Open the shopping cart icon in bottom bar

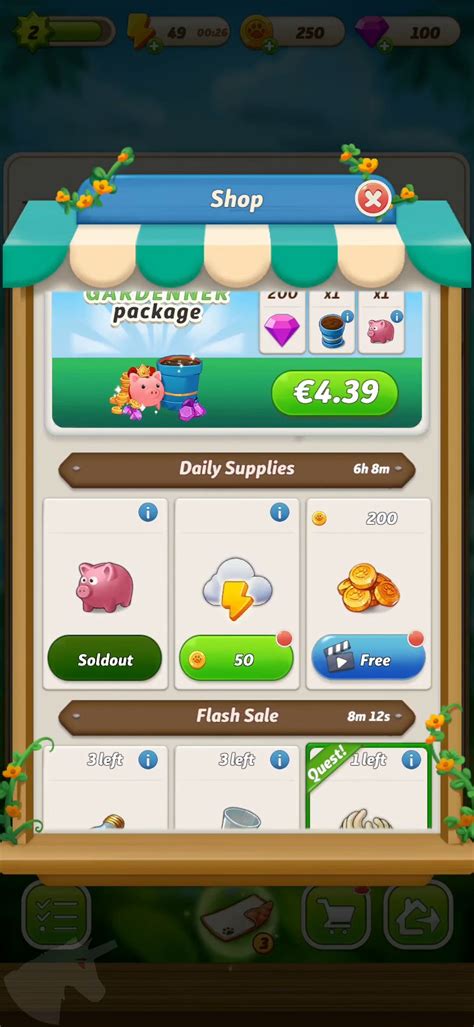336,916
